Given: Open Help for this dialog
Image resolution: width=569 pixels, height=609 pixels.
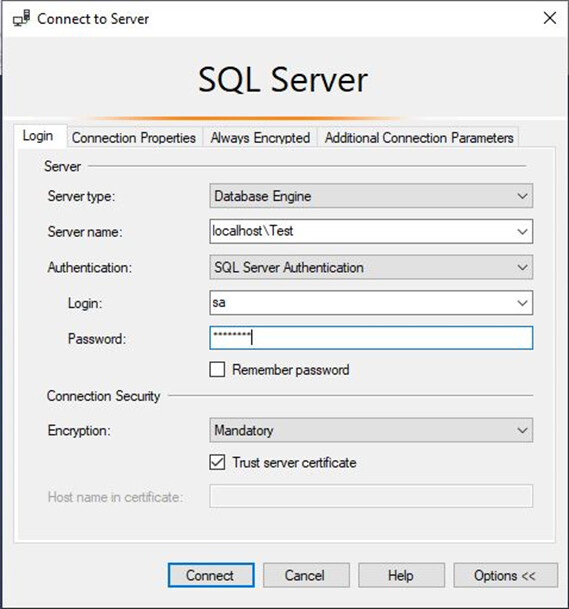Looking at the screenshot, I should point(401,575).
